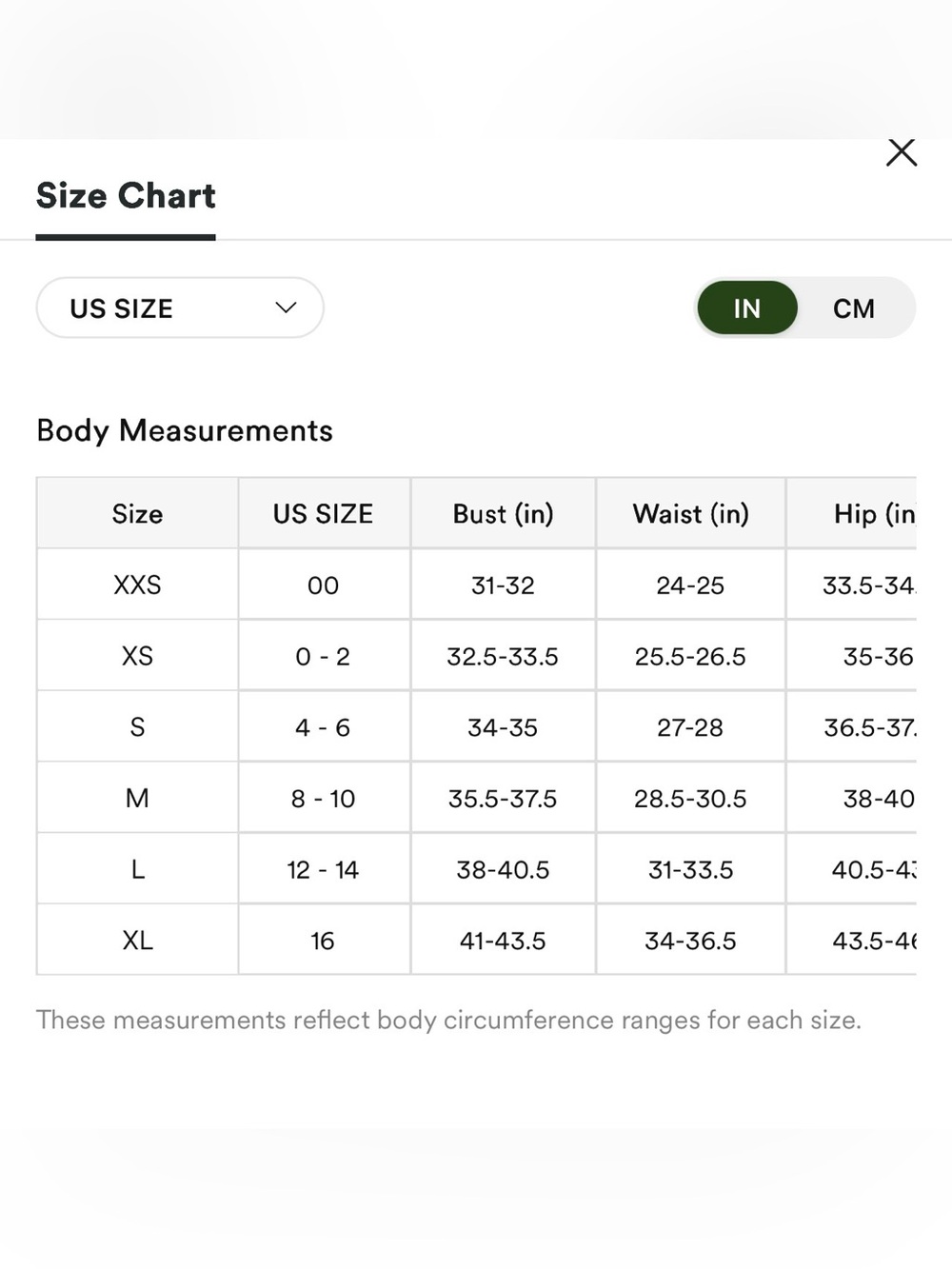This screenshot has height=1269, width=952.
Task: Click the Body Measurements heading
Action: click(185, 430)
